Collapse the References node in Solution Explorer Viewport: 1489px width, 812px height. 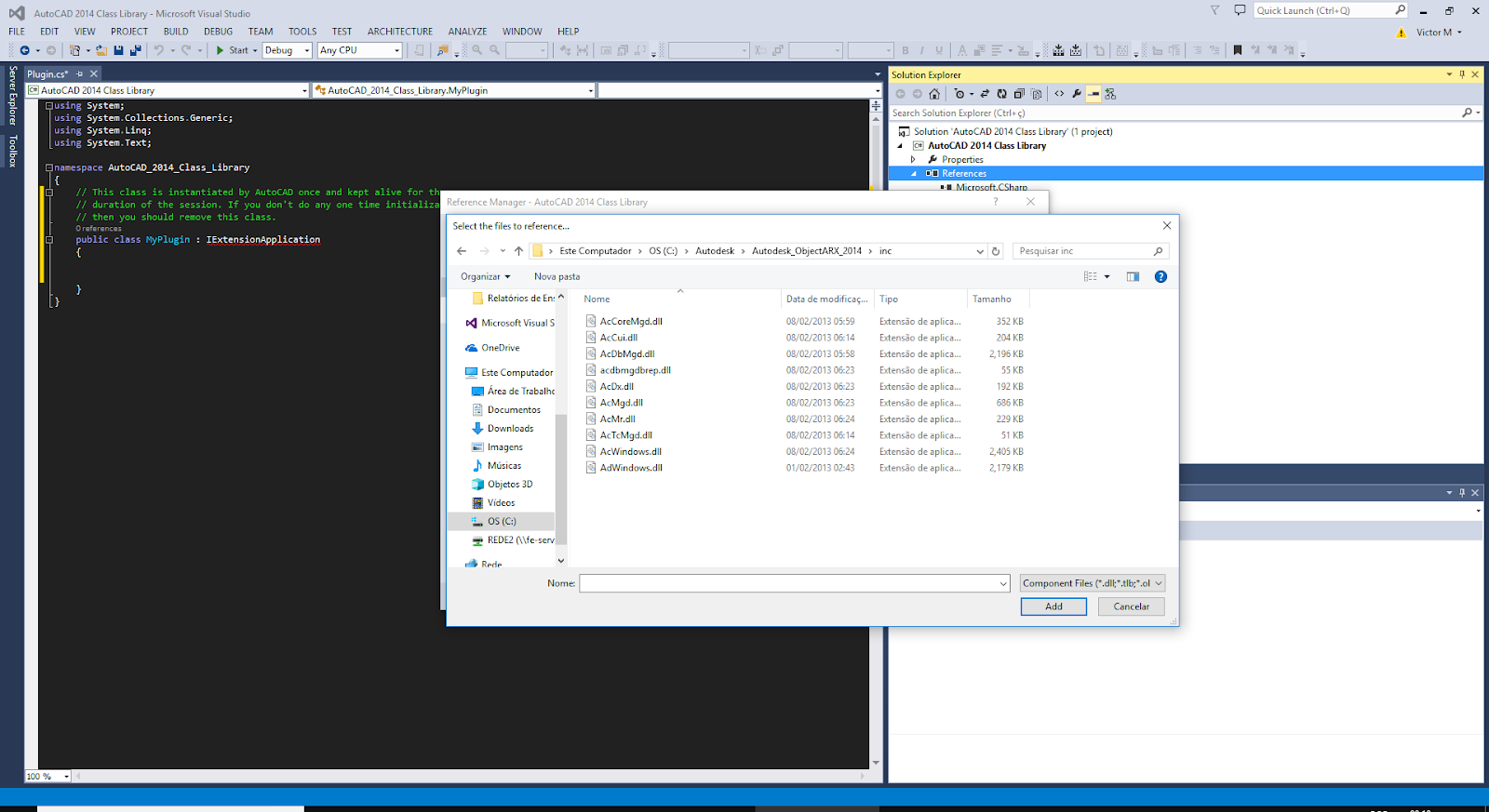pos(913,173)
